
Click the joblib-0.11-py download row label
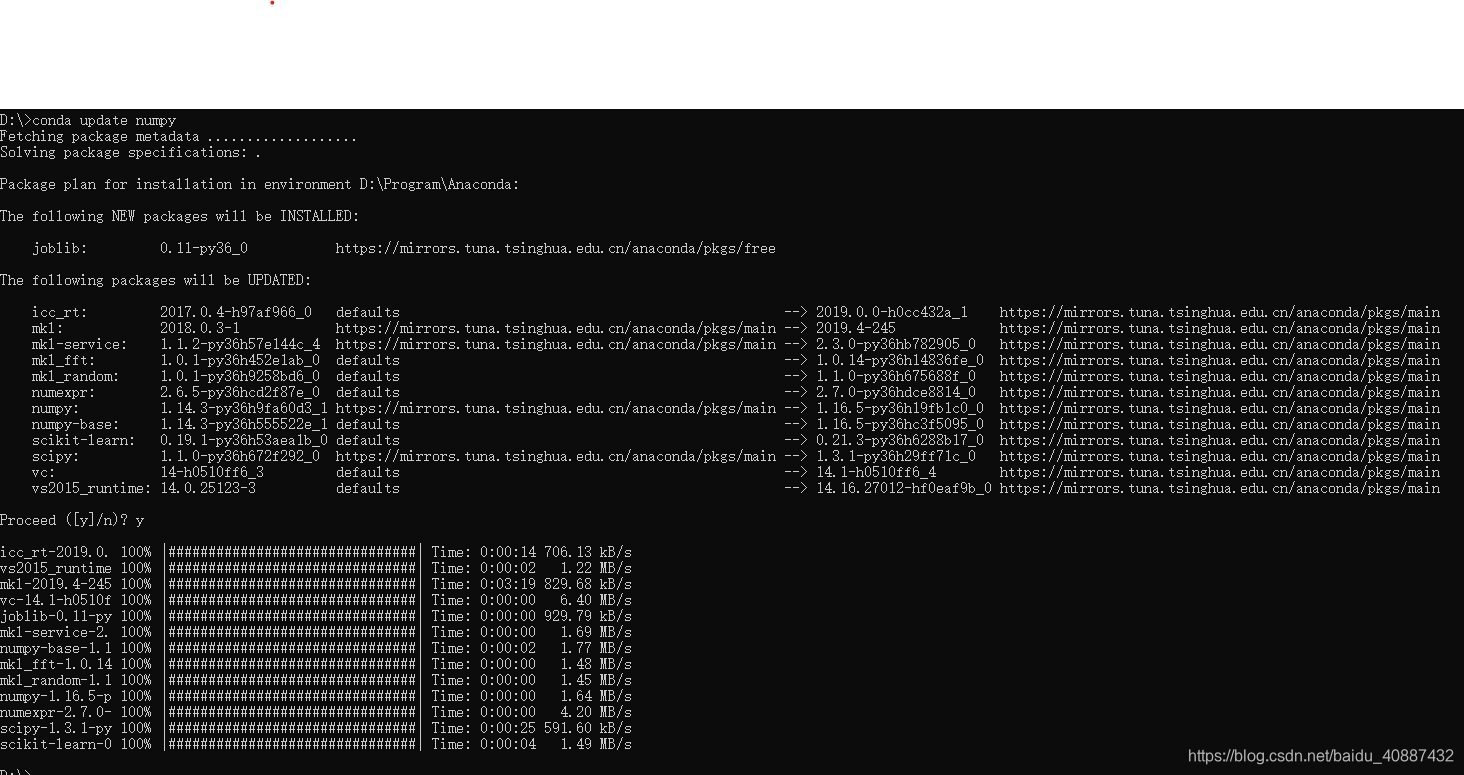click(x=56, y=616)
